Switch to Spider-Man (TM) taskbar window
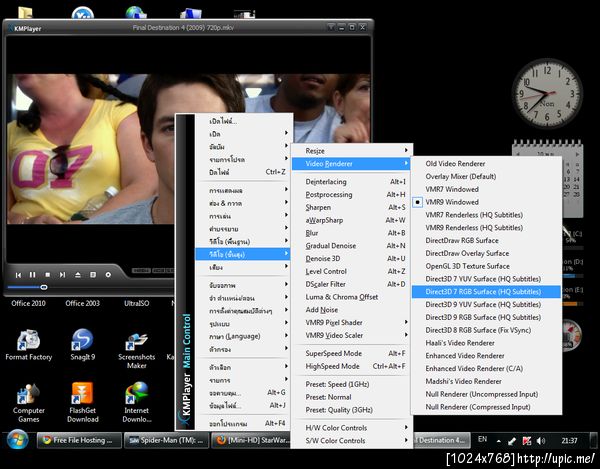Viewport: 600px width, 469px height. (x=166, y=440)
